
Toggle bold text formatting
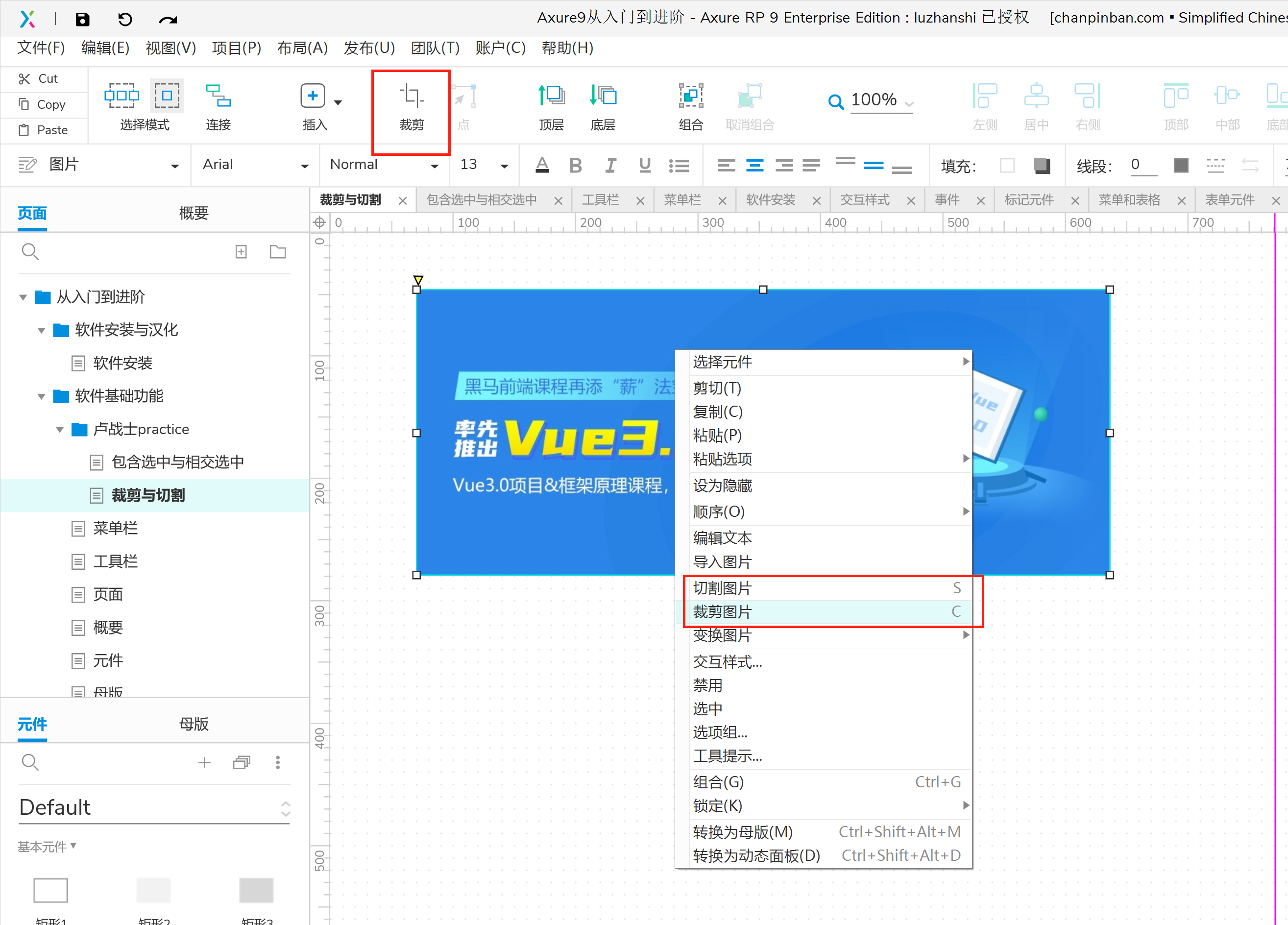(x=575, y=165)
